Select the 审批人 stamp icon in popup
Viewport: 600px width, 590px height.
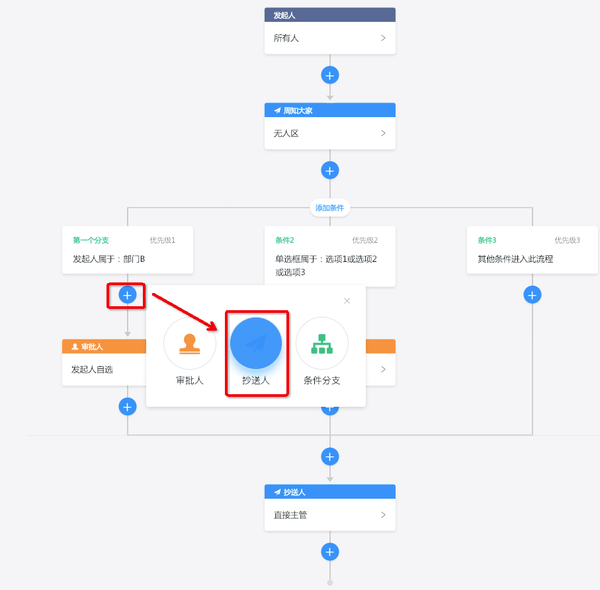(189, 343)
